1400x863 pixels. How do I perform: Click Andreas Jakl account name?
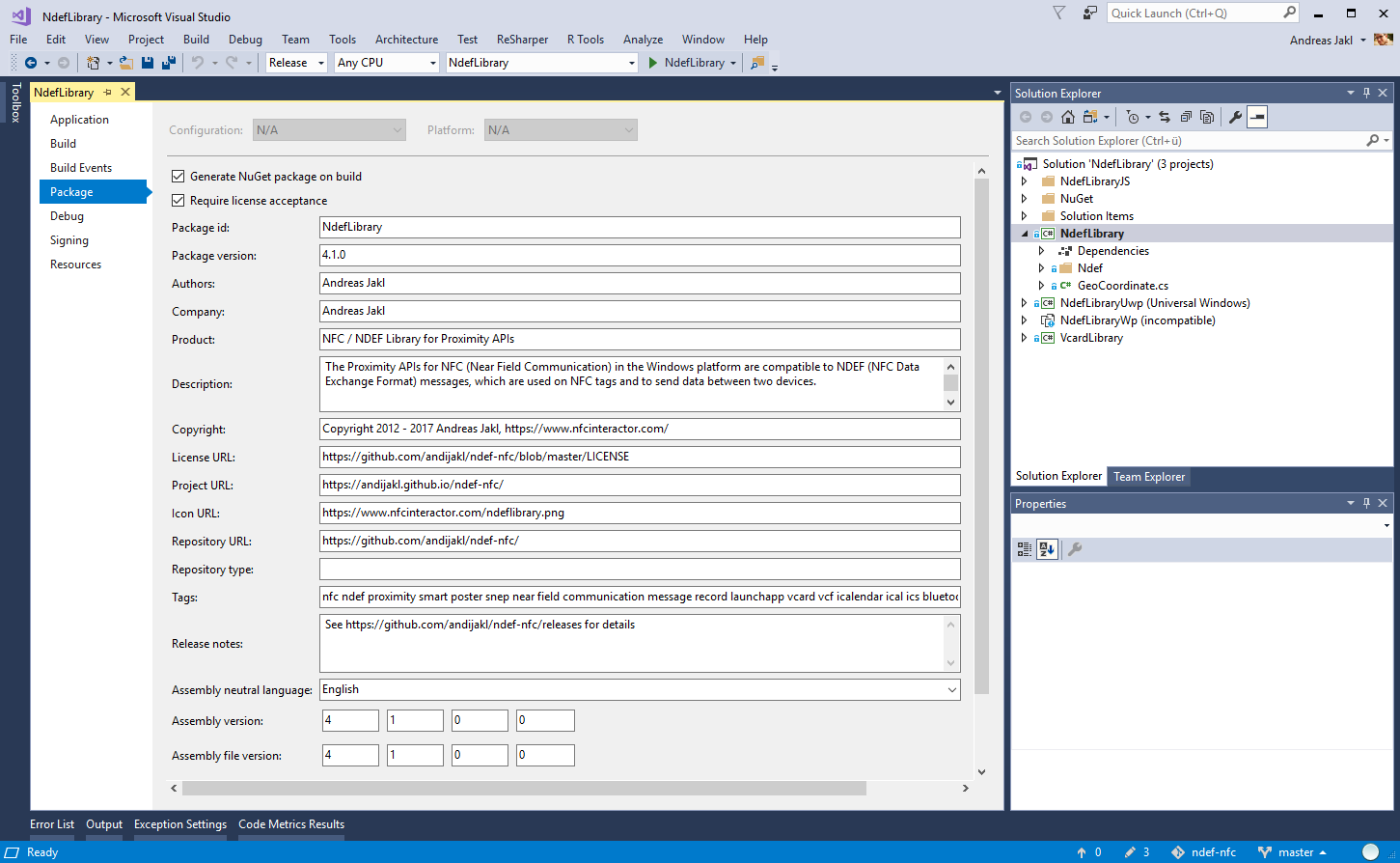[1321, 41]
